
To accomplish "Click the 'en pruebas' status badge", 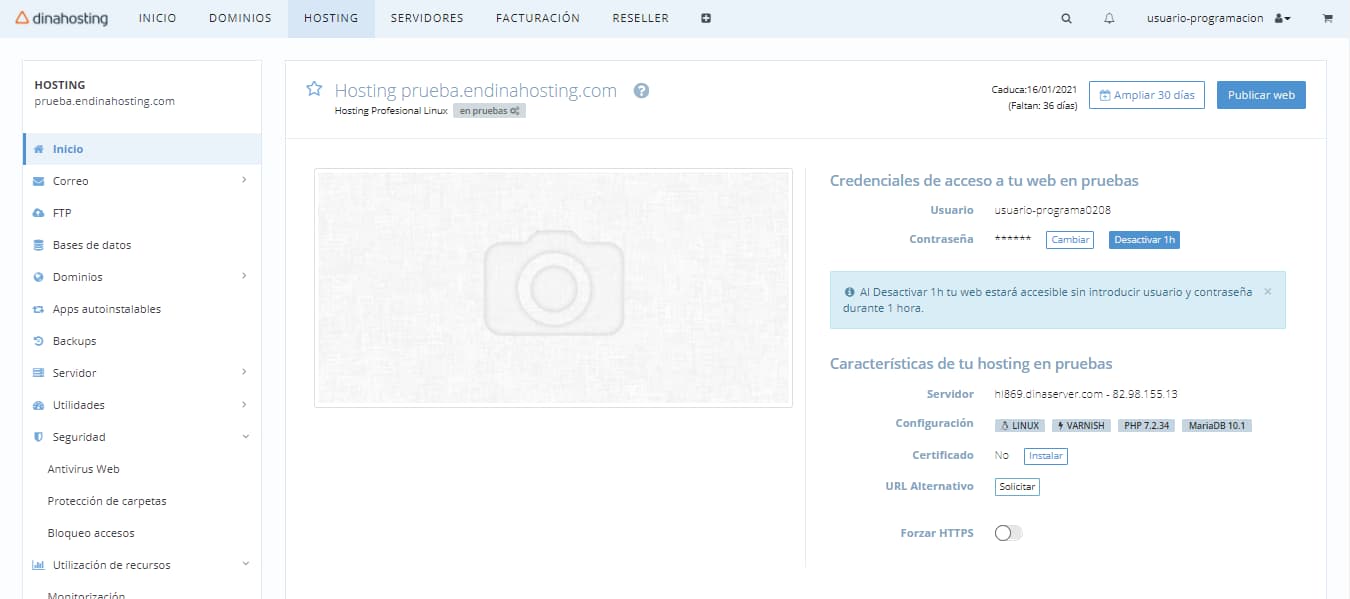I will (x=489, y=111).
